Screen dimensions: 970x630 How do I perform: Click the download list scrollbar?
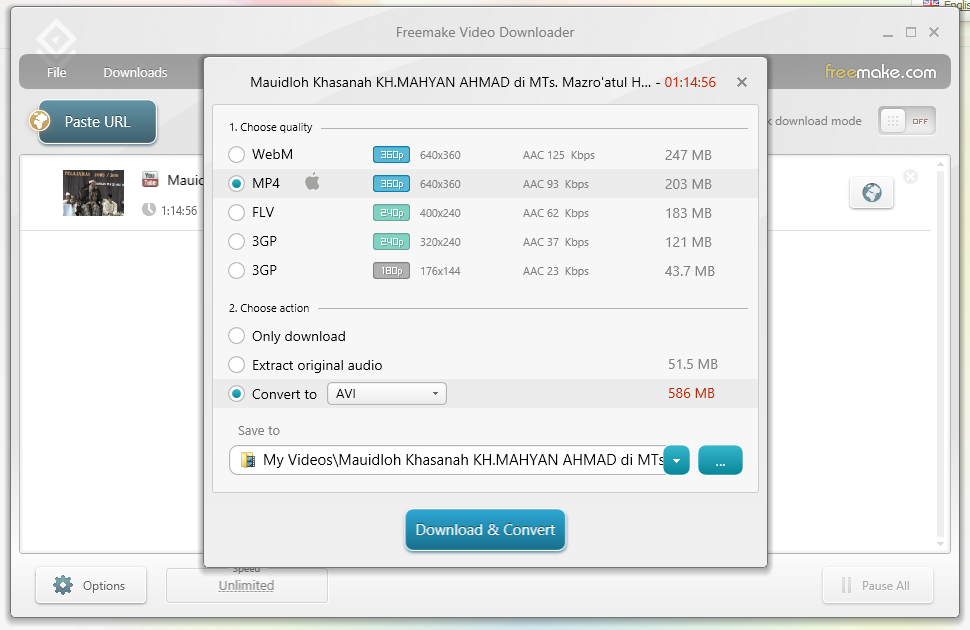pyautogui.click(x=940, y=354)
